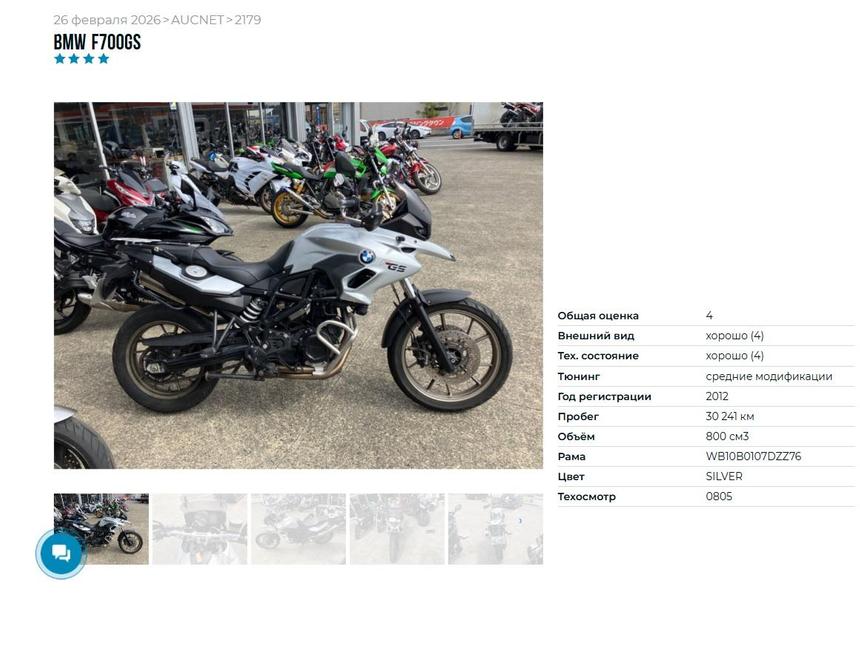
Task: Click the Цвет value SILVER
Action: tap(724, 477)
